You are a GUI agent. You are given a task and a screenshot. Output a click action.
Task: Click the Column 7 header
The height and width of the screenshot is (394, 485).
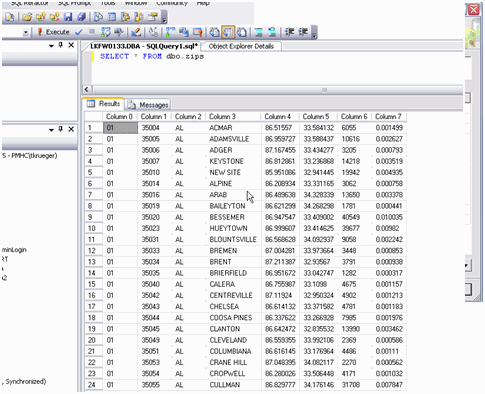click(389, 117)
